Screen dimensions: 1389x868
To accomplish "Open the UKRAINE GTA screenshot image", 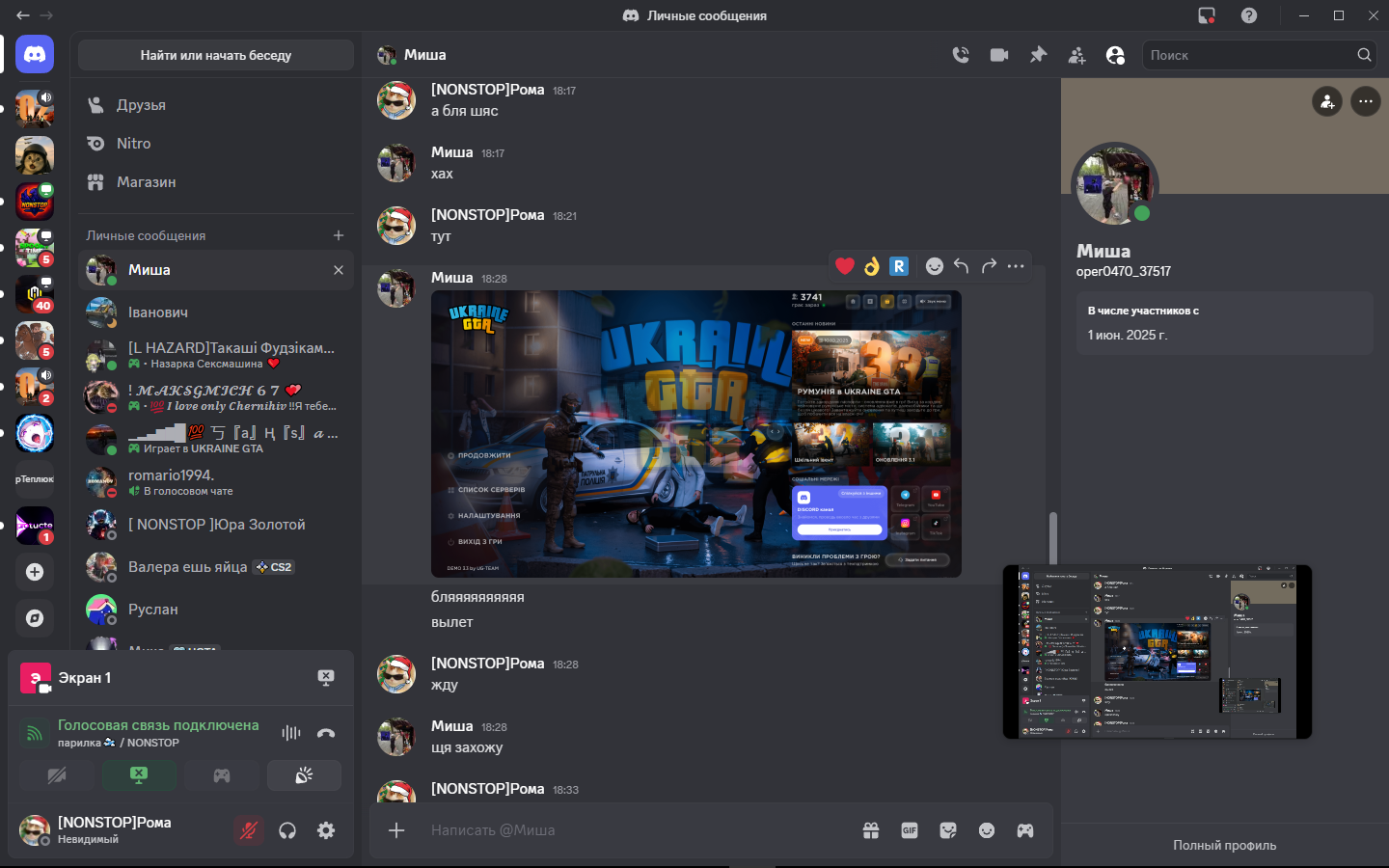I will (x=696, y=434).
